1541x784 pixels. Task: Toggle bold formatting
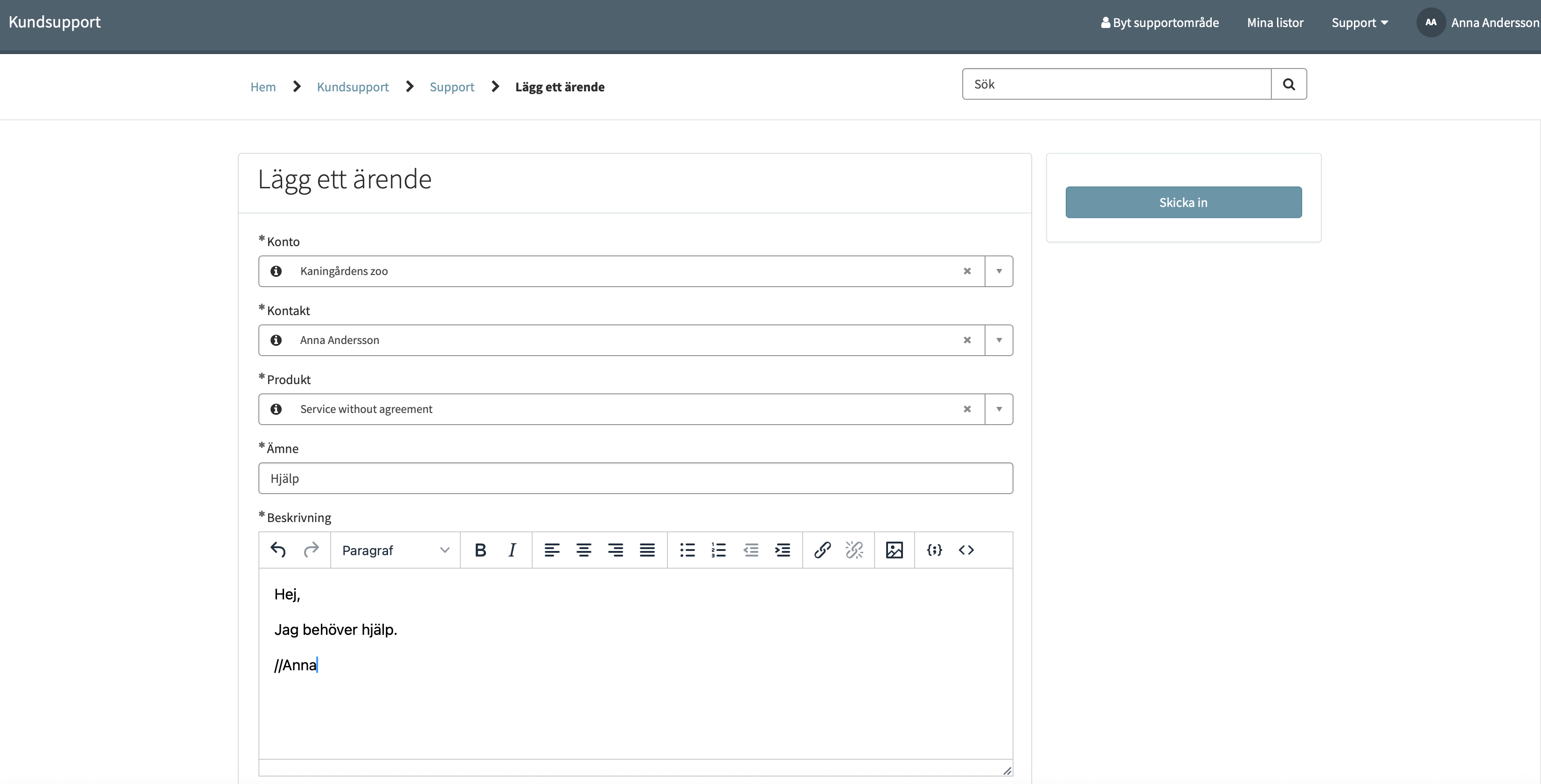pos(480,550)
